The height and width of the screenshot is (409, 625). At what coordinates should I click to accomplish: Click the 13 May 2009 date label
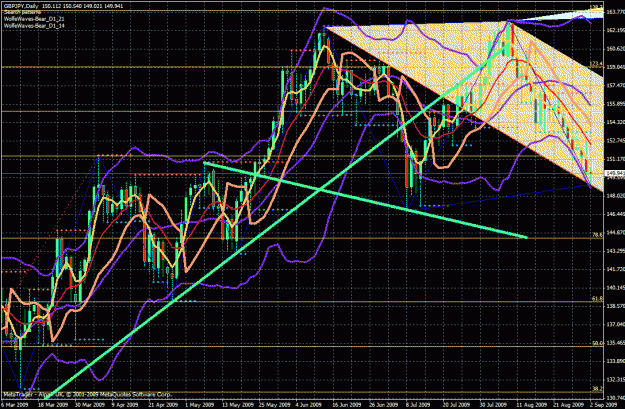[x=236, y=405]
